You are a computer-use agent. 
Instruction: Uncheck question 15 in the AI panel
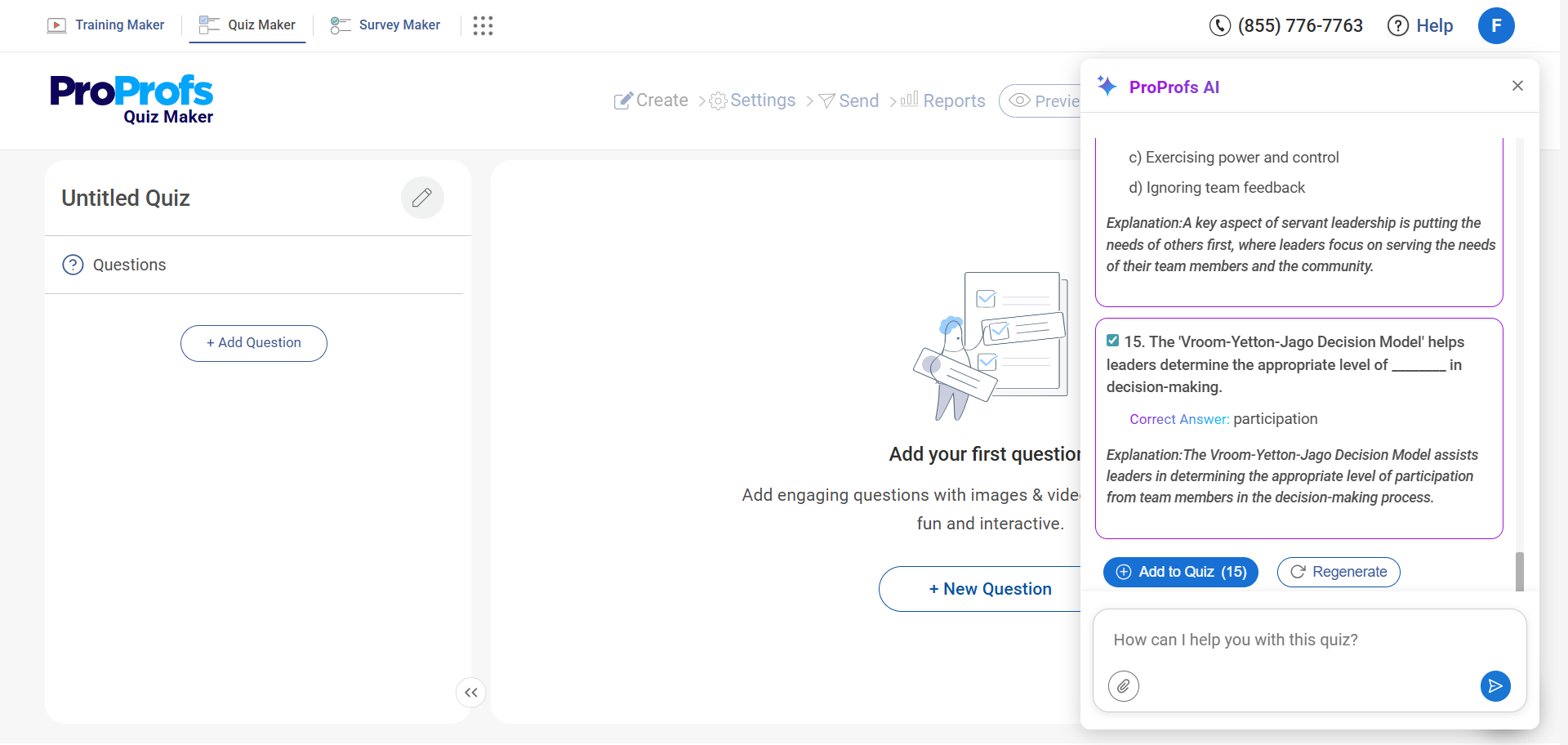click(1114, 340)
